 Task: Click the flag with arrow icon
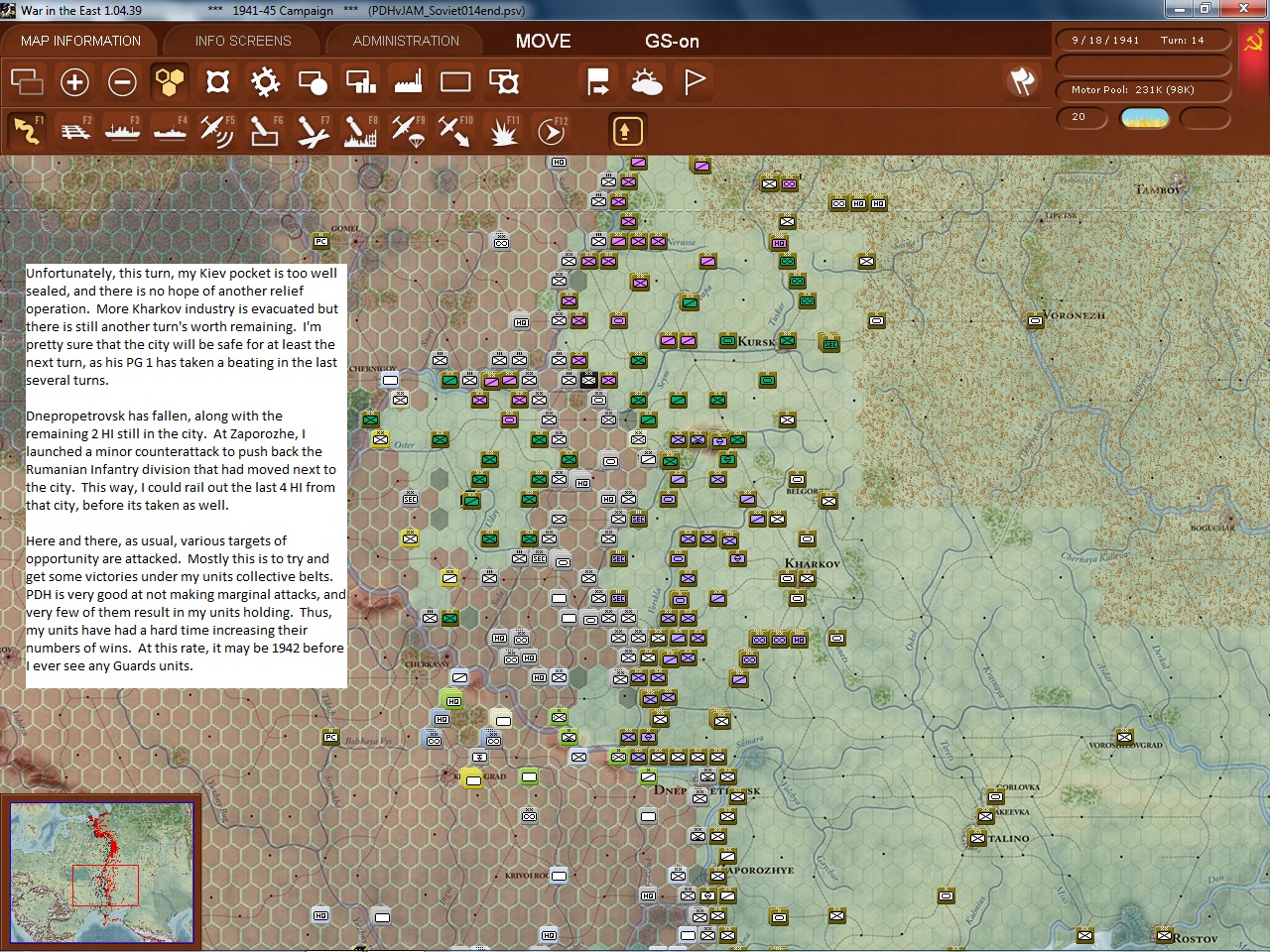click(598, 81)
